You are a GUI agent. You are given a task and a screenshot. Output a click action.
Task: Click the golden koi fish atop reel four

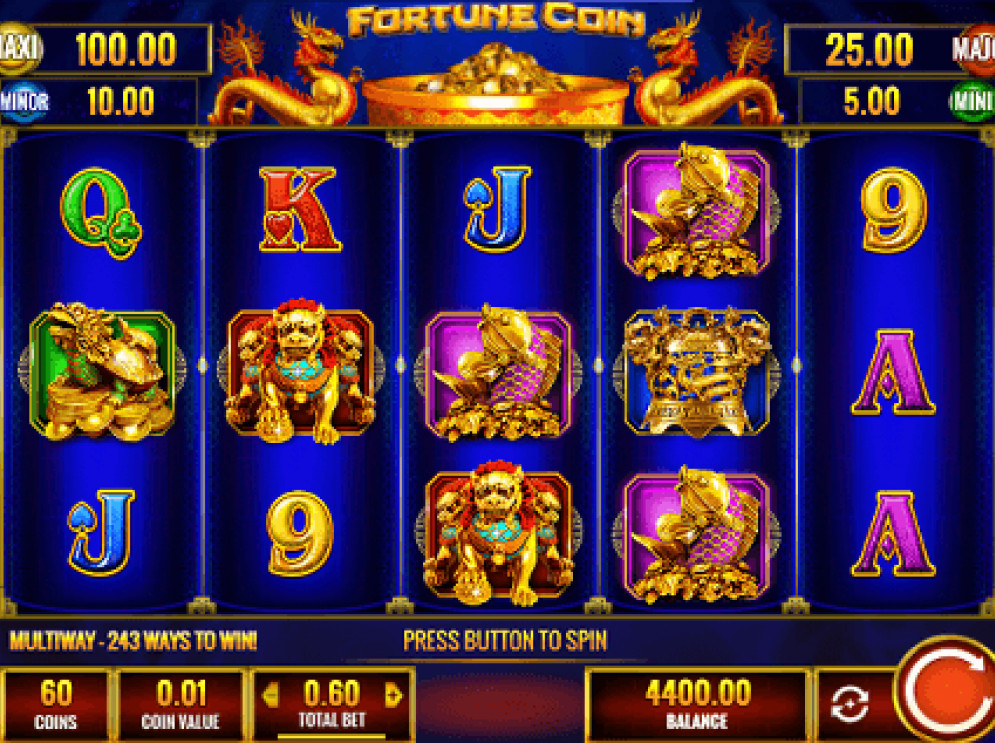coord(696,210)
